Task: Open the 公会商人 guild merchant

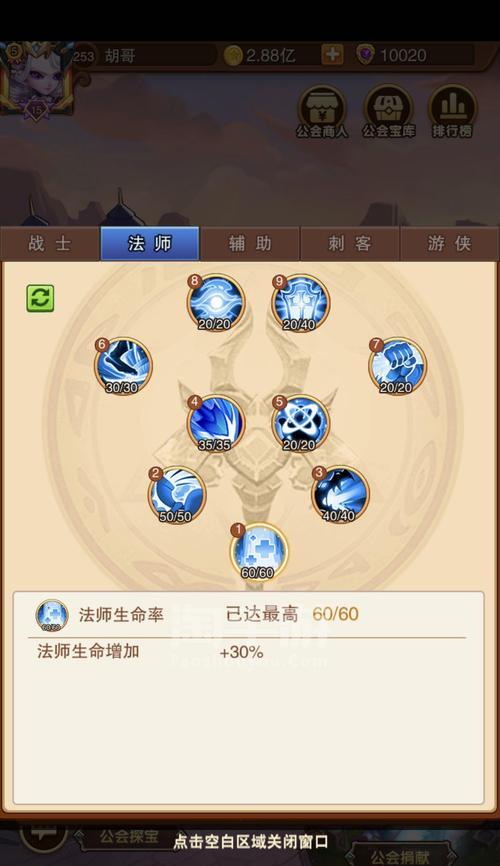Action: click(x=322, y=112)
